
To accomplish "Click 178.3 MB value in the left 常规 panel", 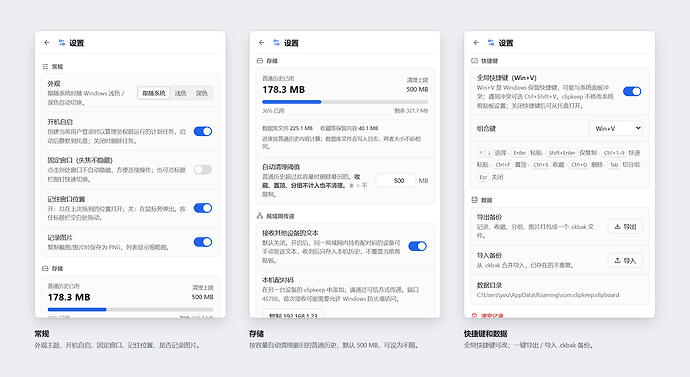I will coord(69,297).
